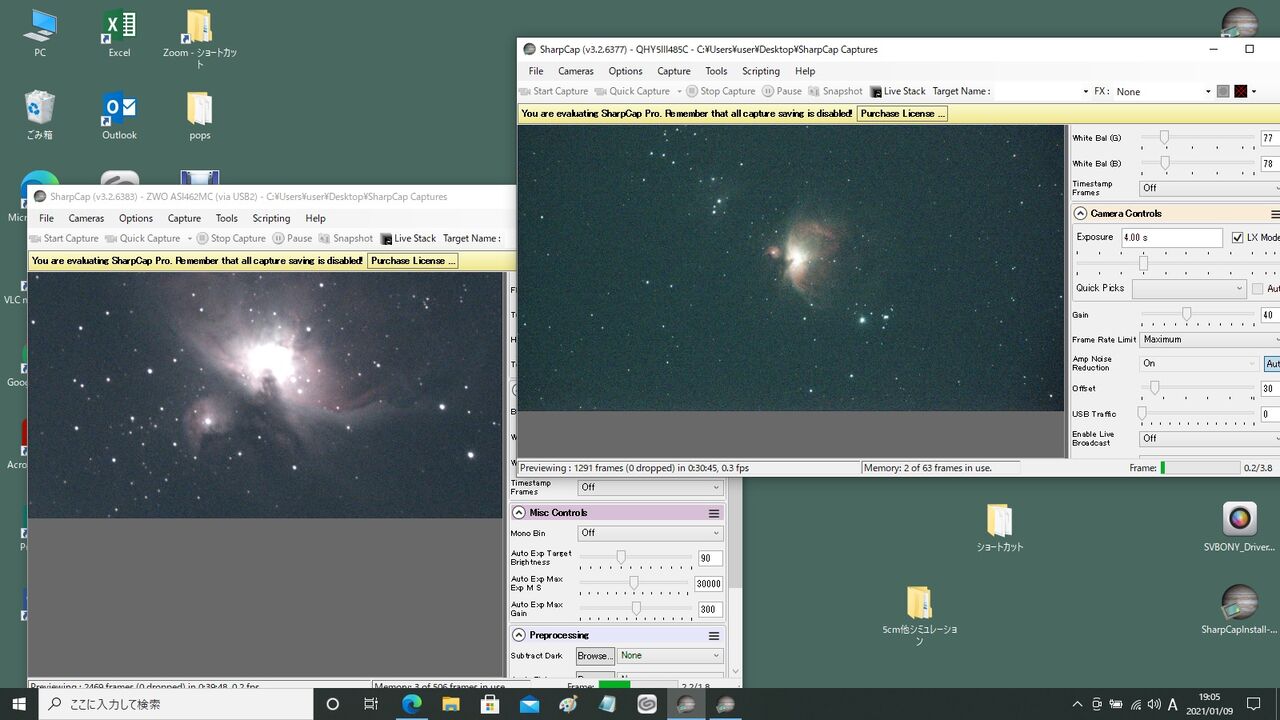Screen dimensions: 1280x720
Task: Open the Frame Rate Limit dropdown
Action: tap(1209, 340)
